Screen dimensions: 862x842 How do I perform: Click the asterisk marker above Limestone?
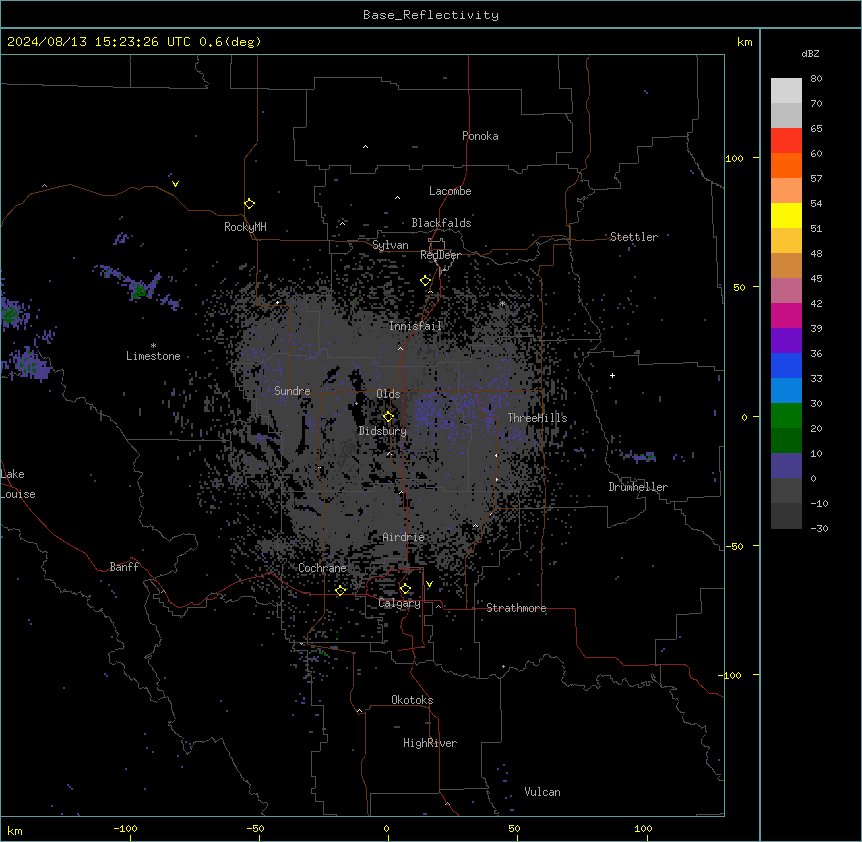point(153,346)
